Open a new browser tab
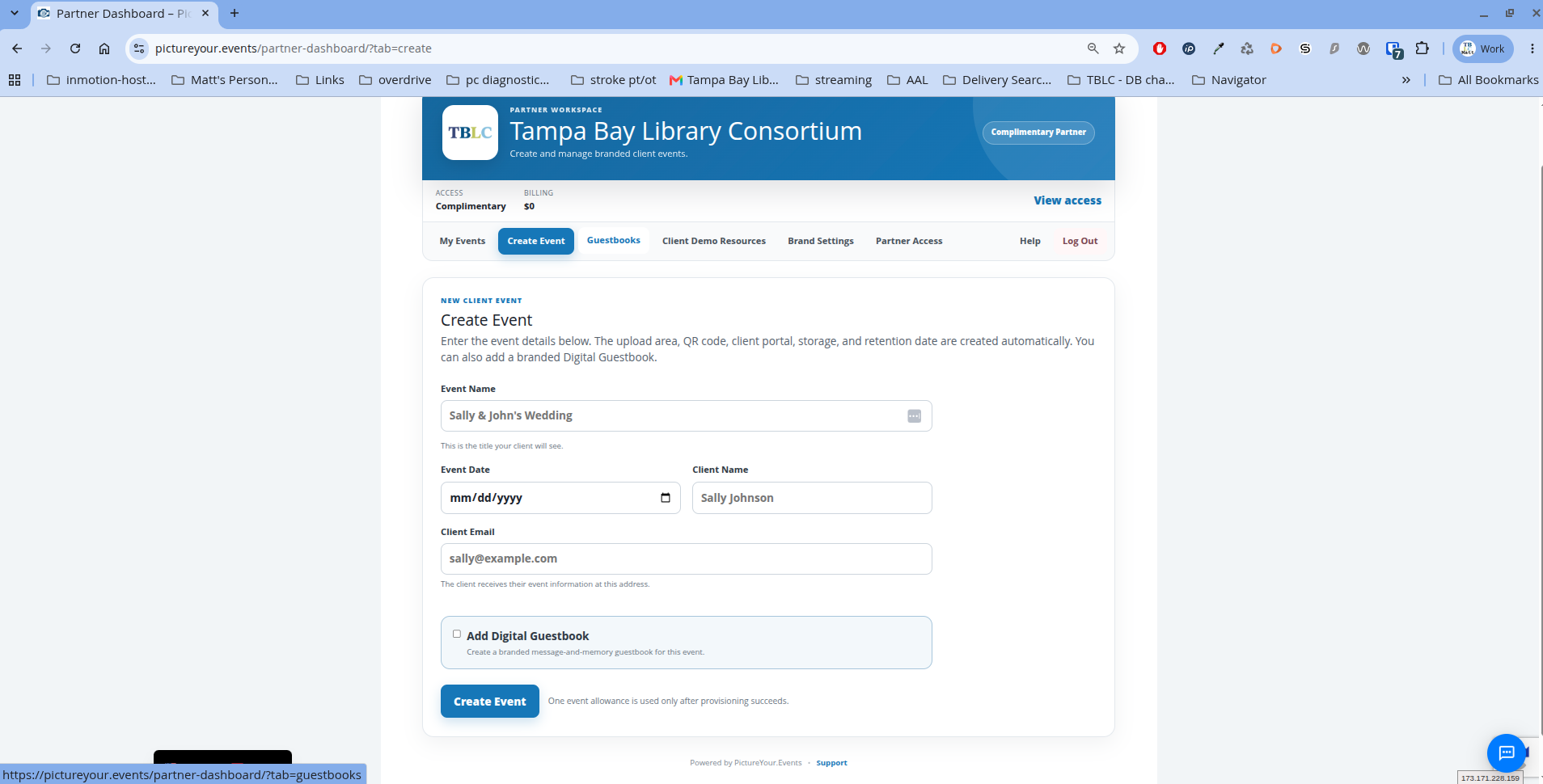 click(235, 13)
